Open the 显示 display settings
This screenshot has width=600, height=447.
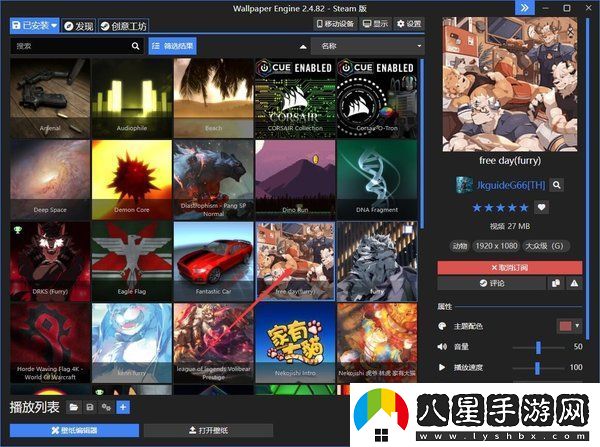(375, 24)
